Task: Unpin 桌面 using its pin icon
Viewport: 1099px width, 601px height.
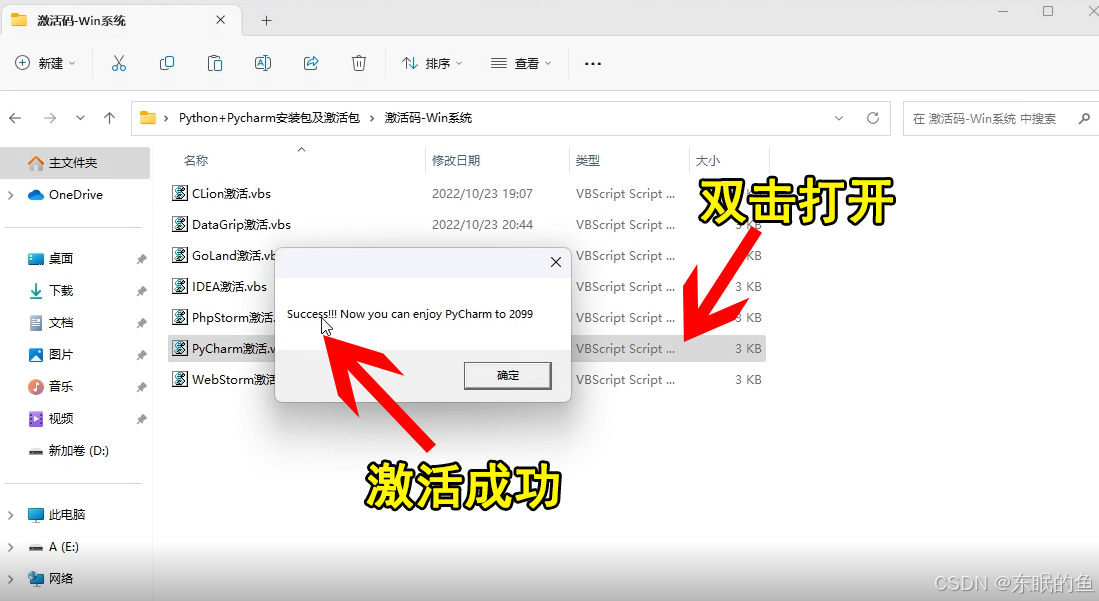Action: (x=141, y=259)
